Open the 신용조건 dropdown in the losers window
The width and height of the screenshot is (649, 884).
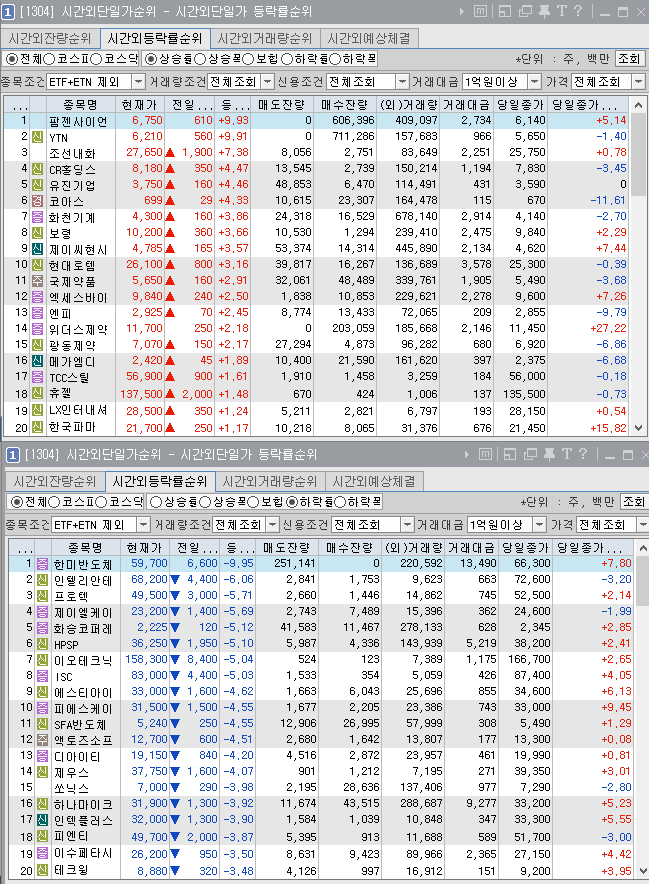pos(407,525)
